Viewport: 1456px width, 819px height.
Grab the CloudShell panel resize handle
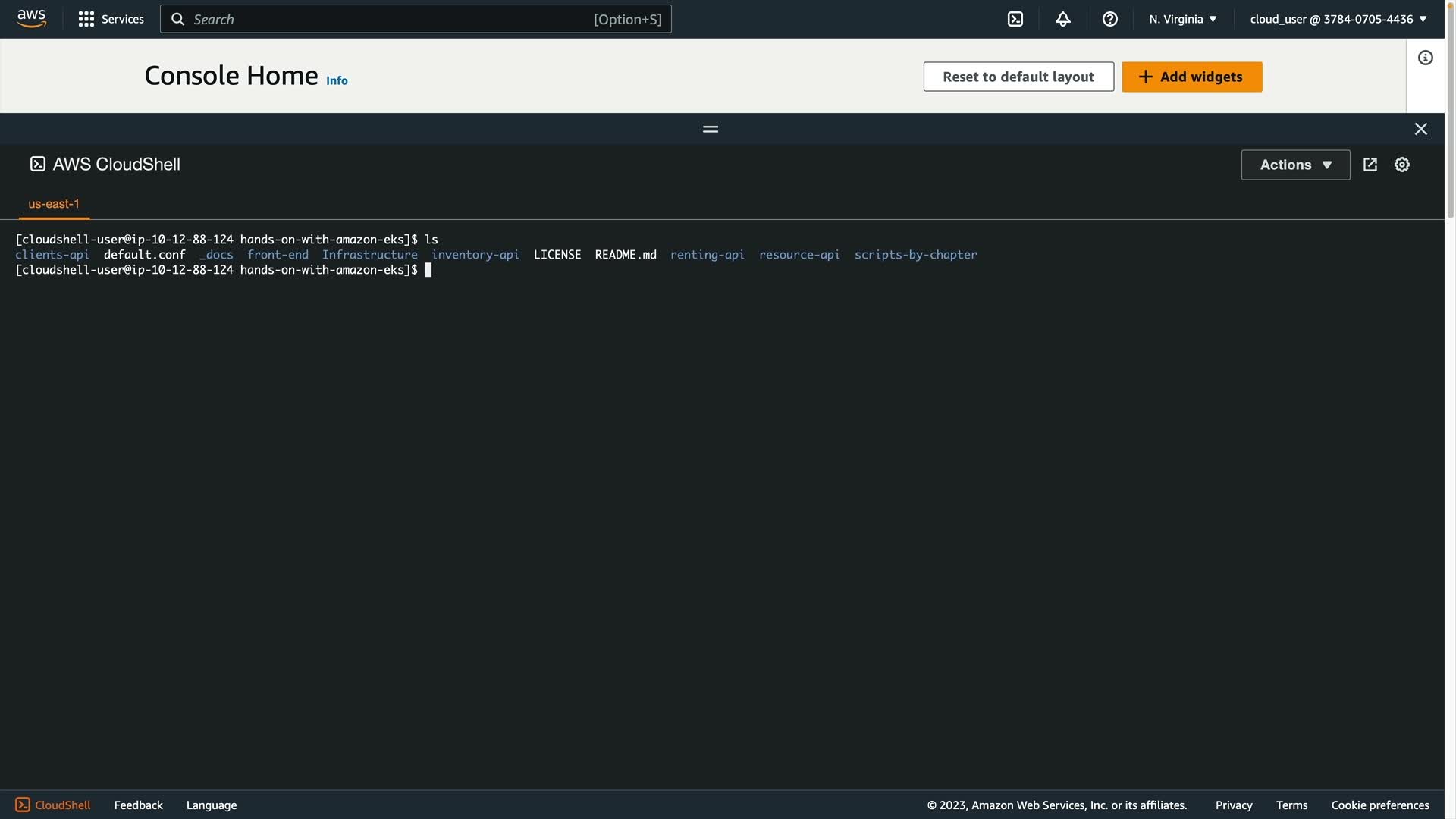pyautogui.click(x=710, y=129)
